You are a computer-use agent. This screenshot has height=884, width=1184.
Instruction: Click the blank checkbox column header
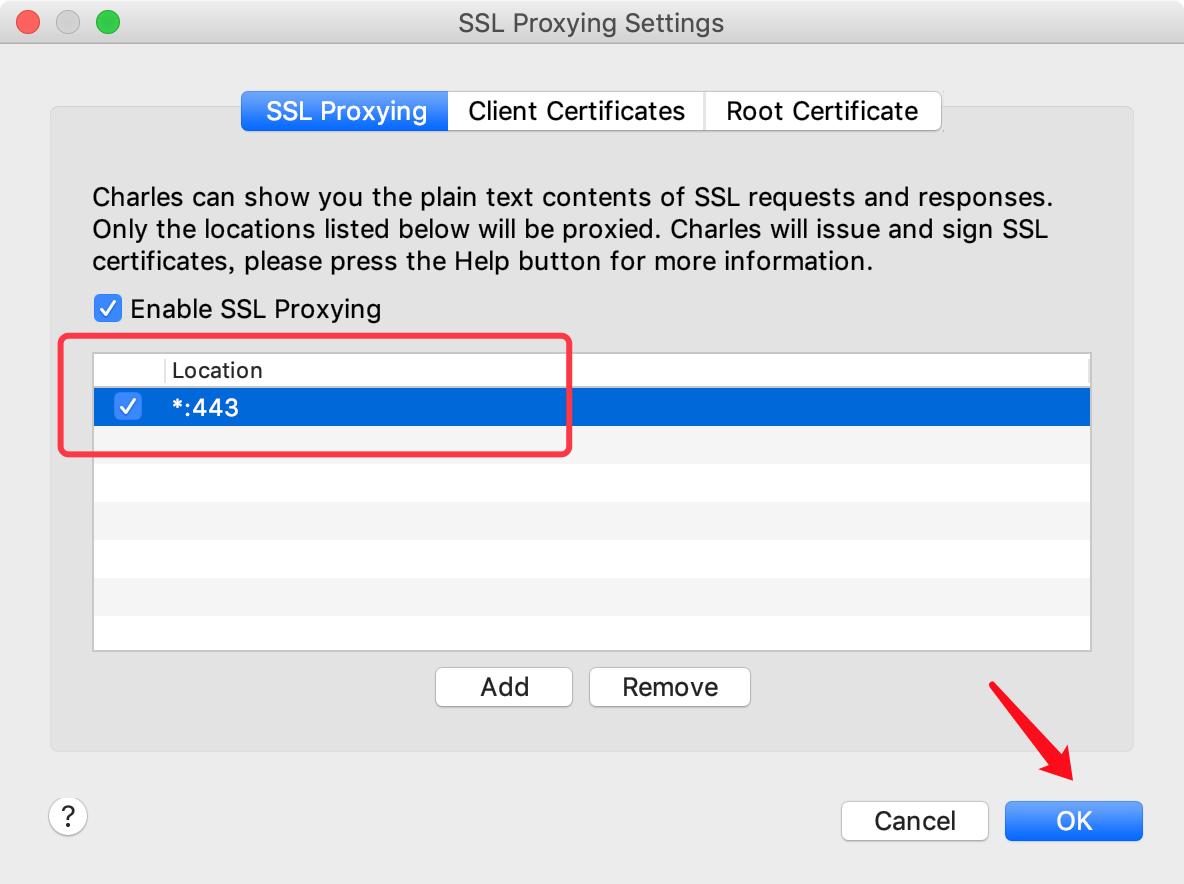click(x=129, y=370)
